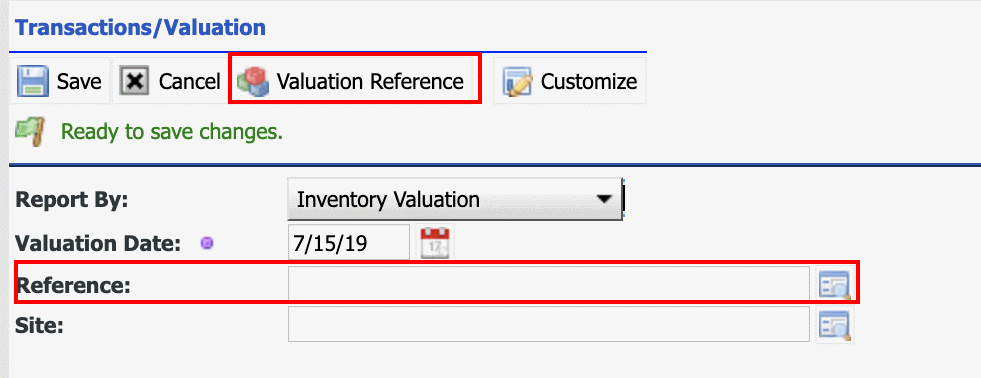Click the Cancel X icon
The image size is (981, 378).
(x=135, y=81)
